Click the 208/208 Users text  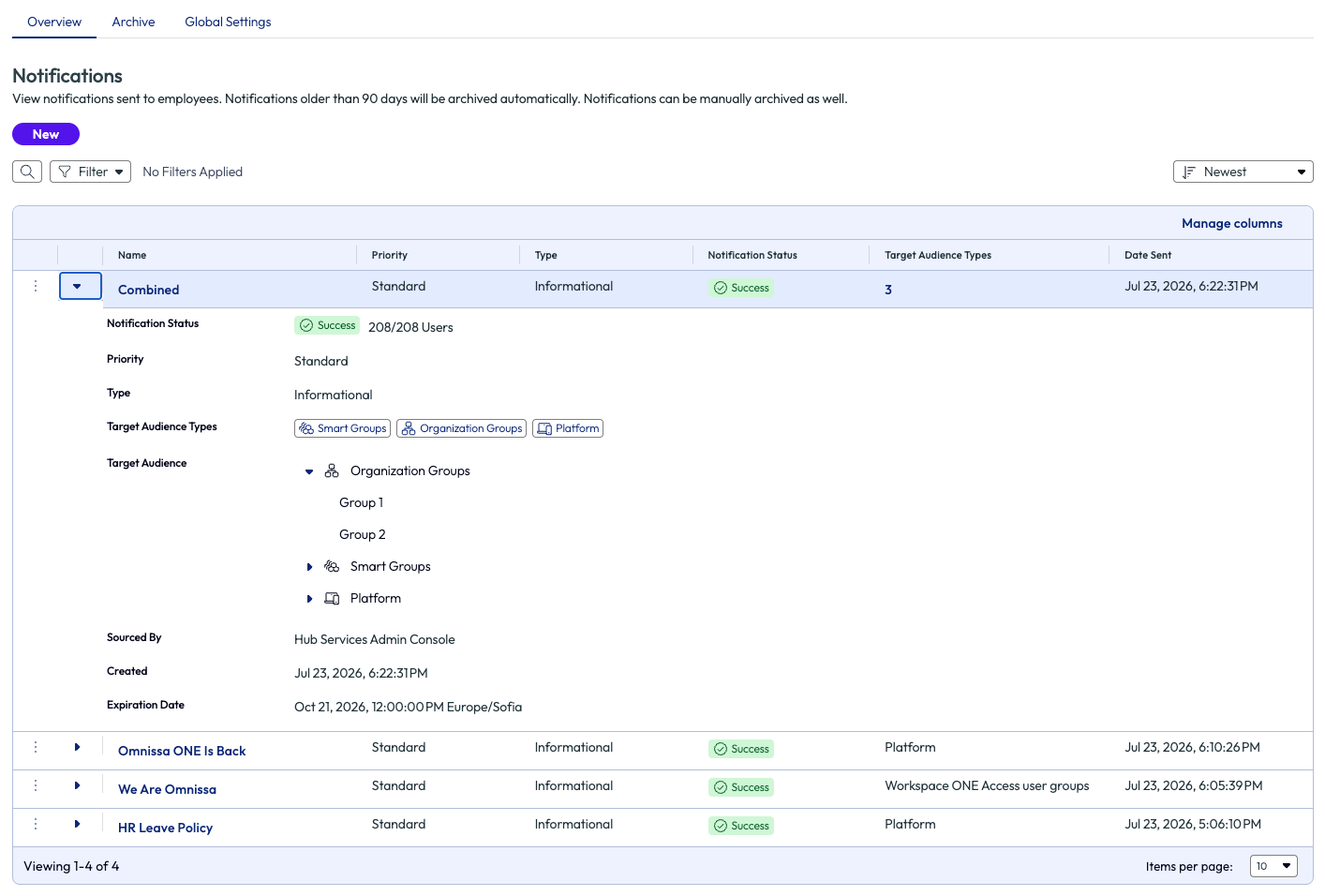(410, 327)
